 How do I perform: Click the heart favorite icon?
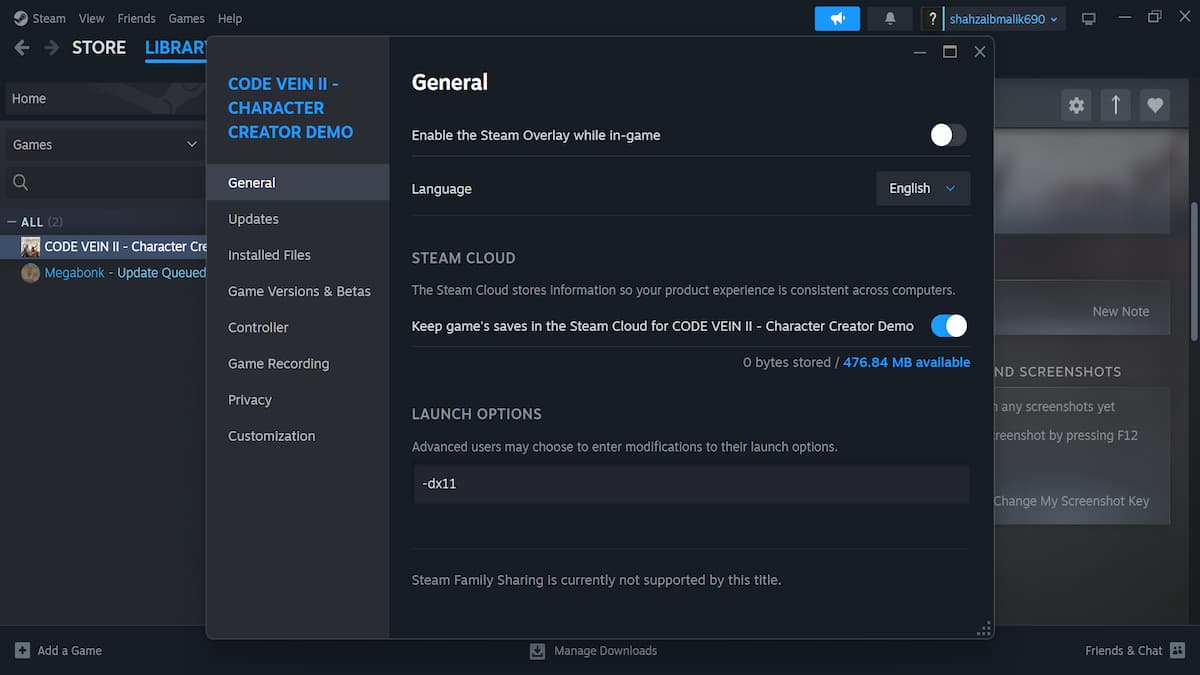click(1155, 105)
